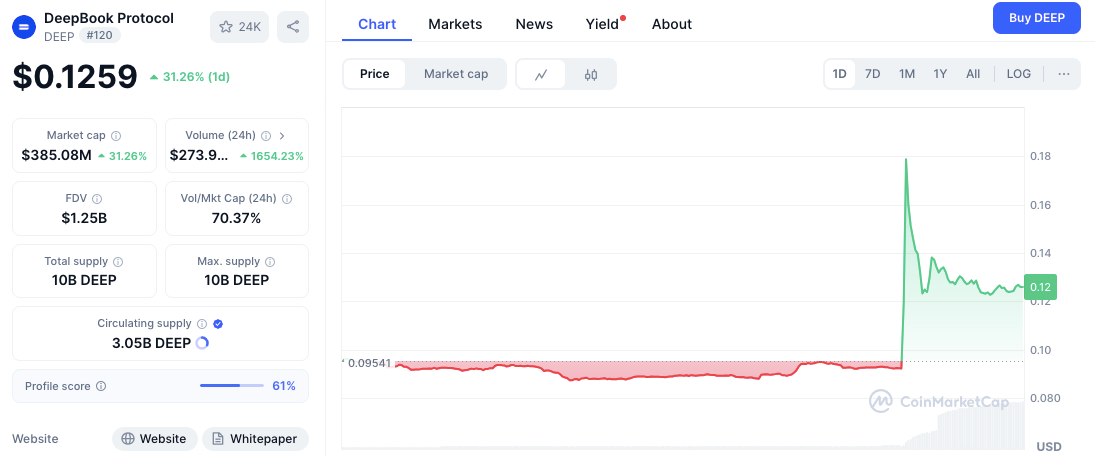Viewport: 1095px width, 456px height.
Task: Click Vol/Mkt Cap (24h) info icon
Action: pos(287,199)
